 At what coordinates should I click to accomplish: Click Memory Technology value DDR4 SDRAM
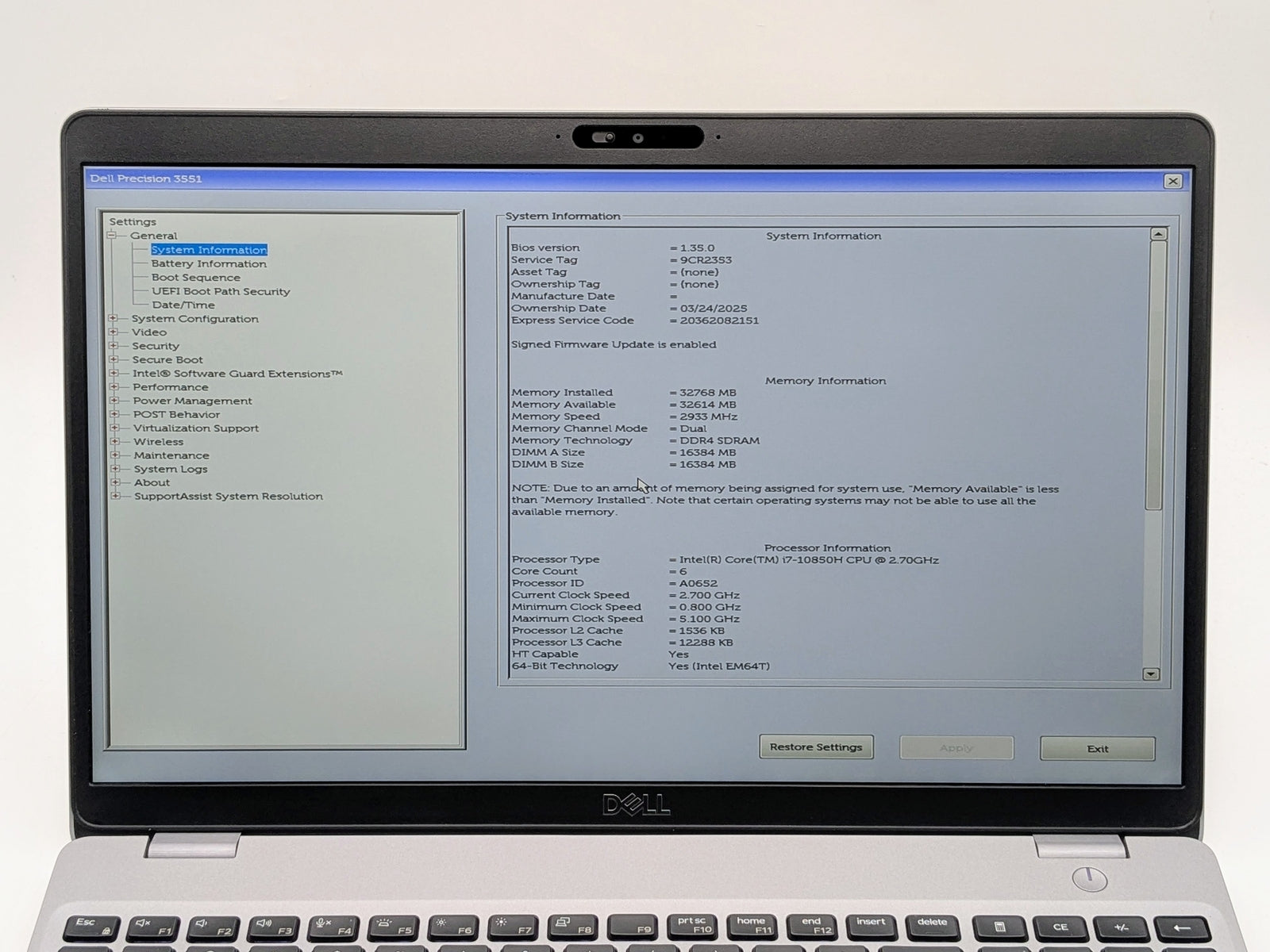(719, 440)
